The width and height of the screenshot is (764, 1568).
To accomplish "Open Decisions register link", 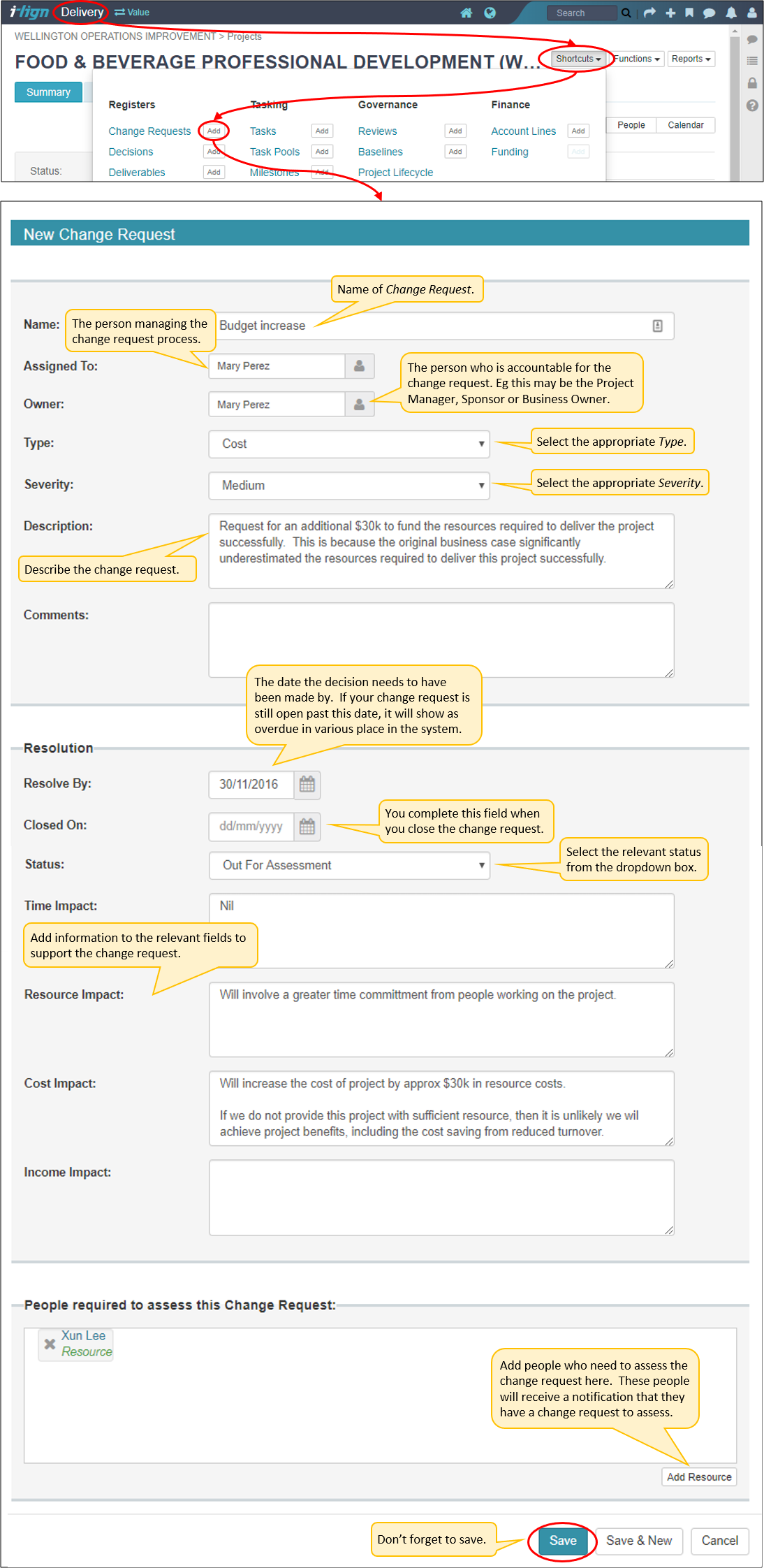I will pyautogui.click(x=131, y=152).
